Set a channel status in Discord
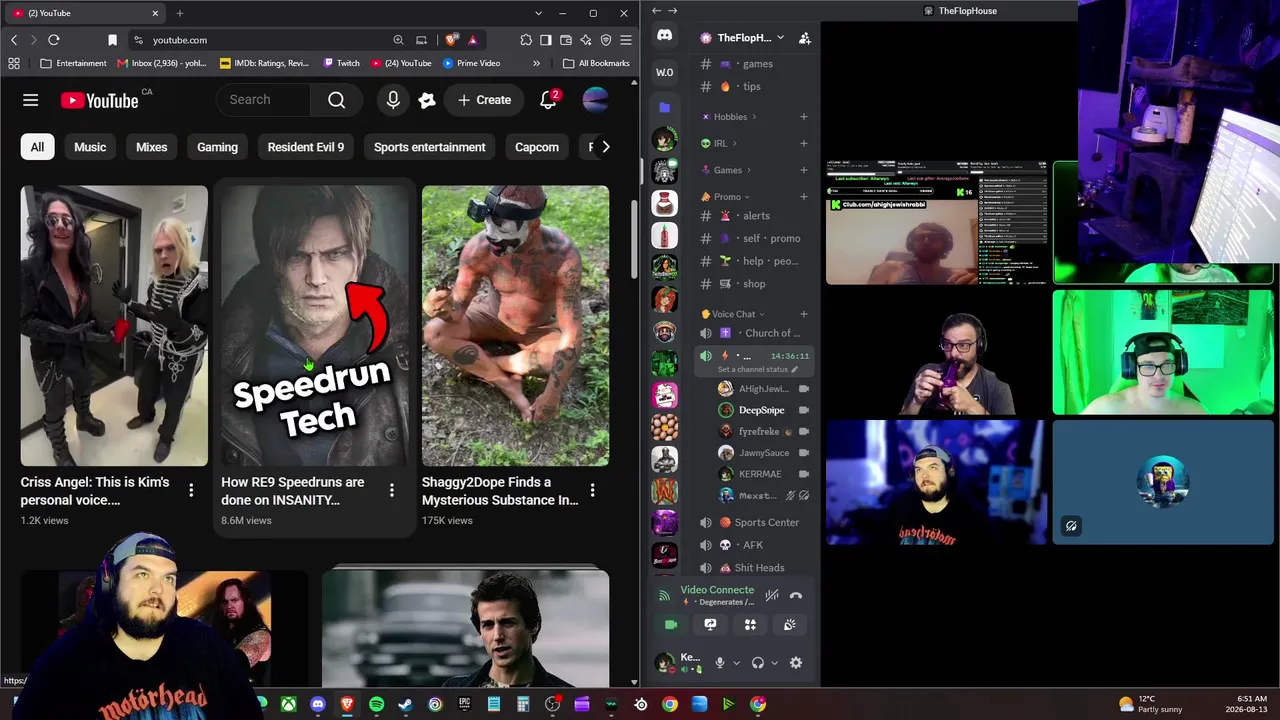1280x720 pixels. 758,370
